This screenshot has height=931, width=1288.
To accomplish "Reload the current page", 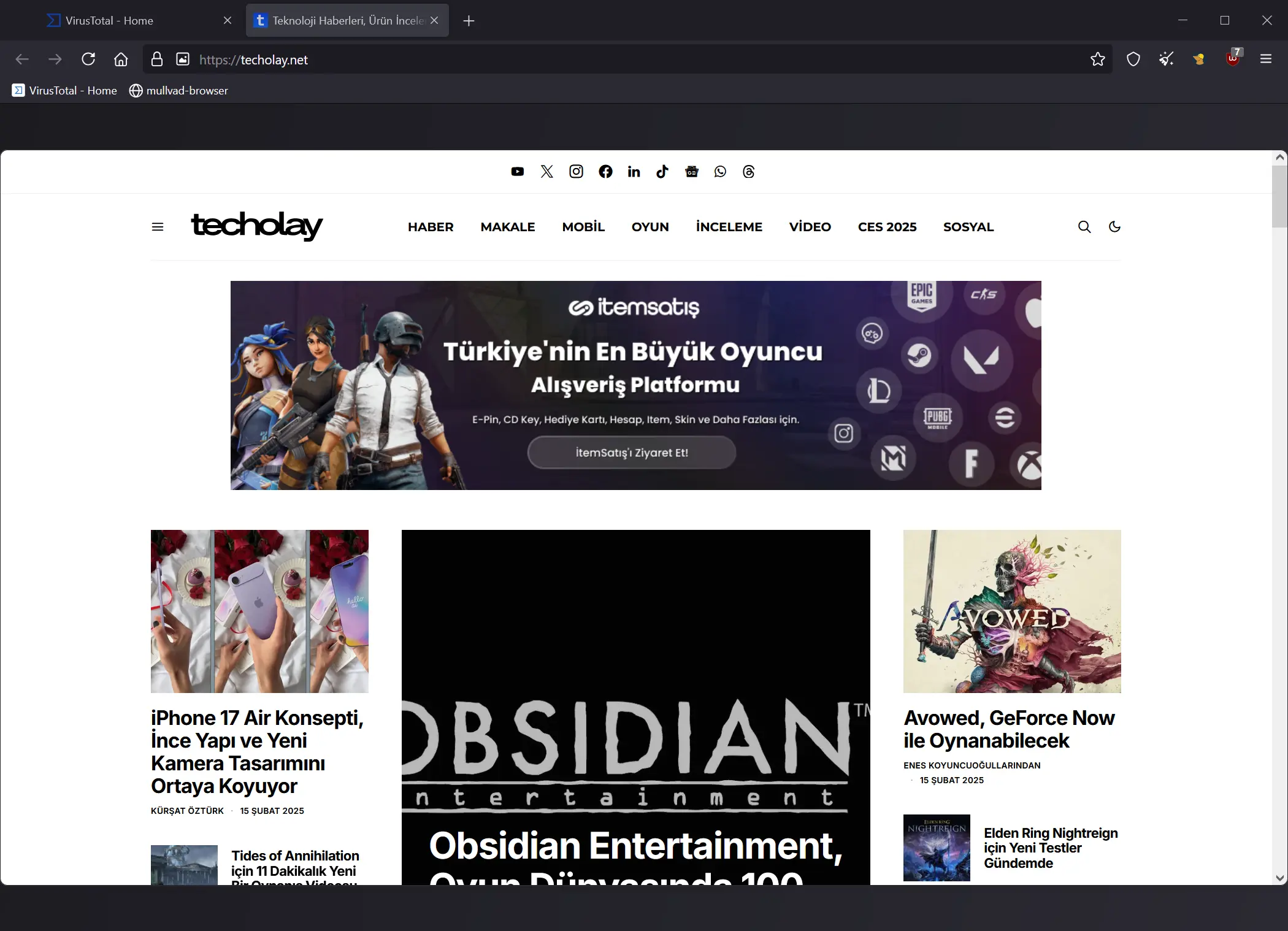I will (x=88, y=59).
